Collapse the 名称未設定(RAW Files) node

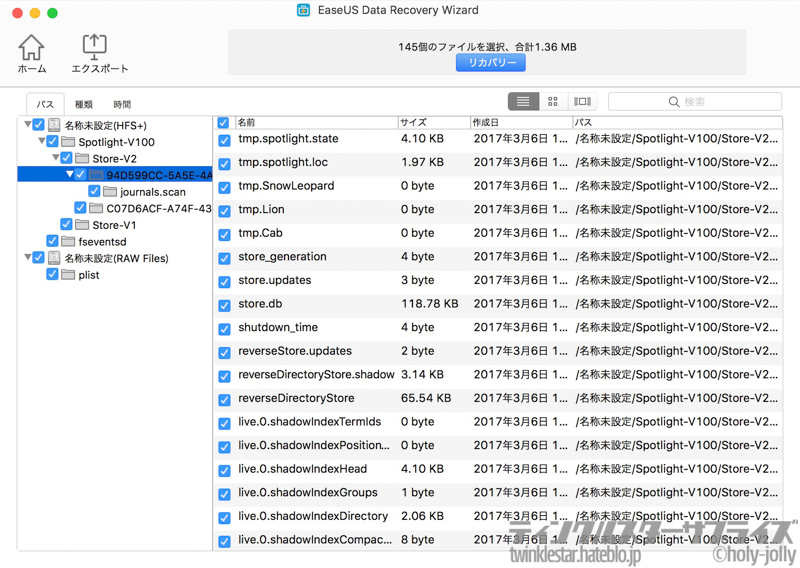tap(28, 257)
